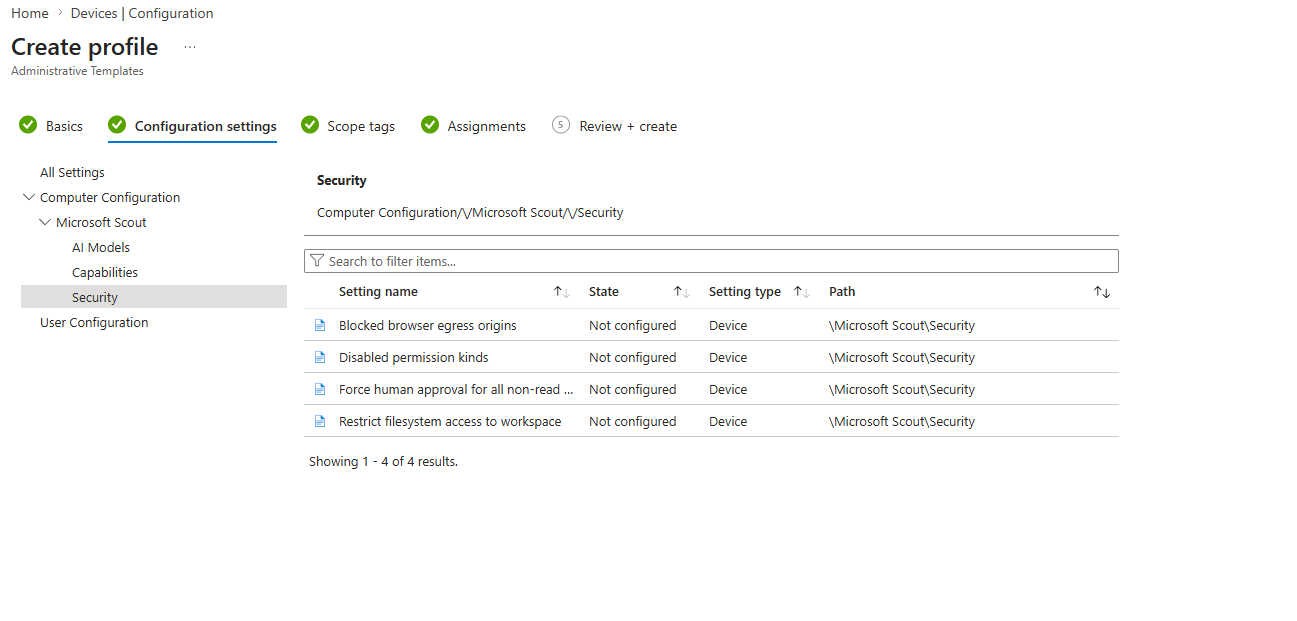The image size is (1297, 621).
Task: Open Blocked browser egress origins setting
Action: (x=428, y=326)
